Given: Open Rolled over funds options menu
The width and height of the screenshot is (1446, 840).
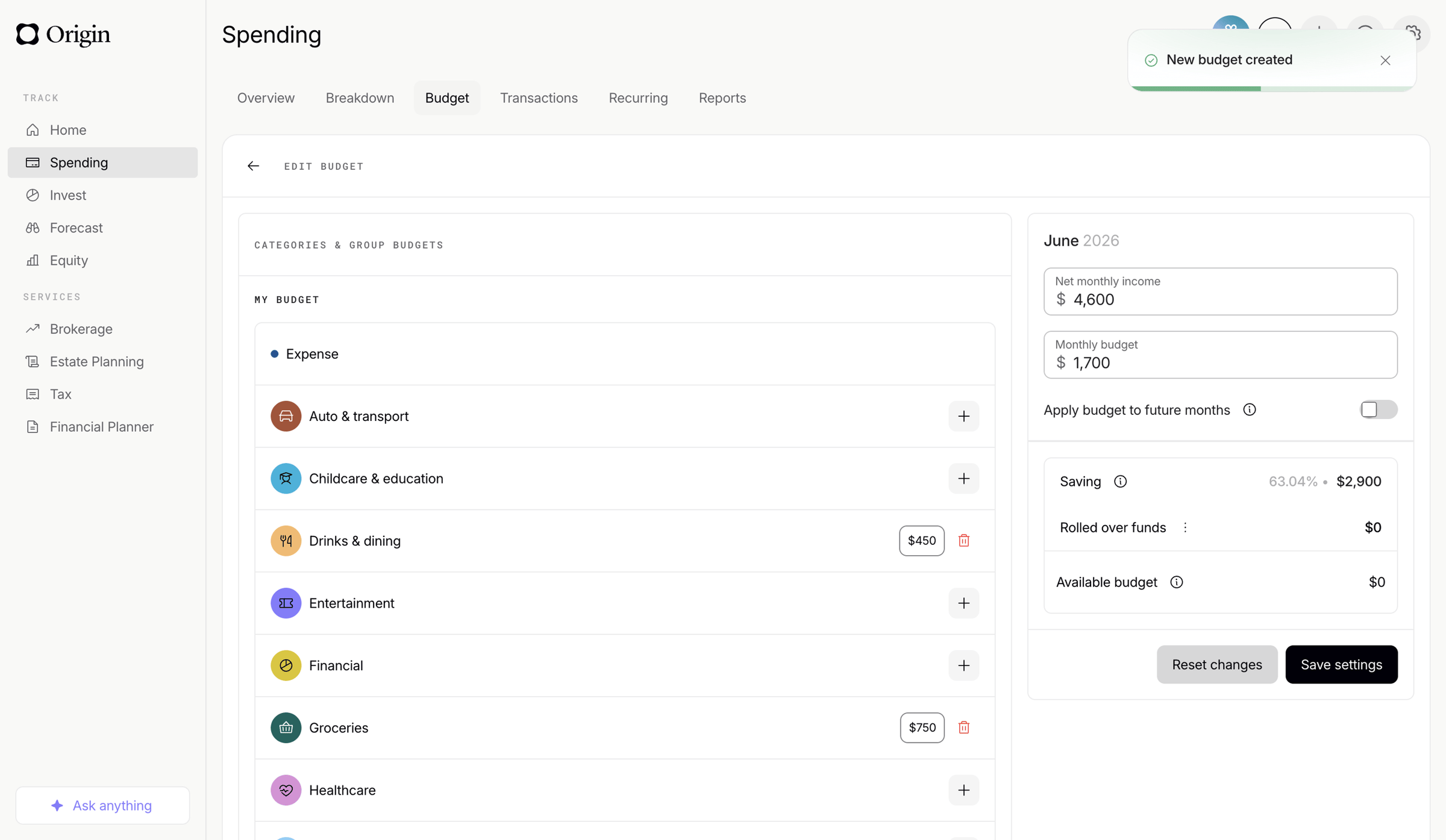Looking at the screenshot, I should (1185, 527).
